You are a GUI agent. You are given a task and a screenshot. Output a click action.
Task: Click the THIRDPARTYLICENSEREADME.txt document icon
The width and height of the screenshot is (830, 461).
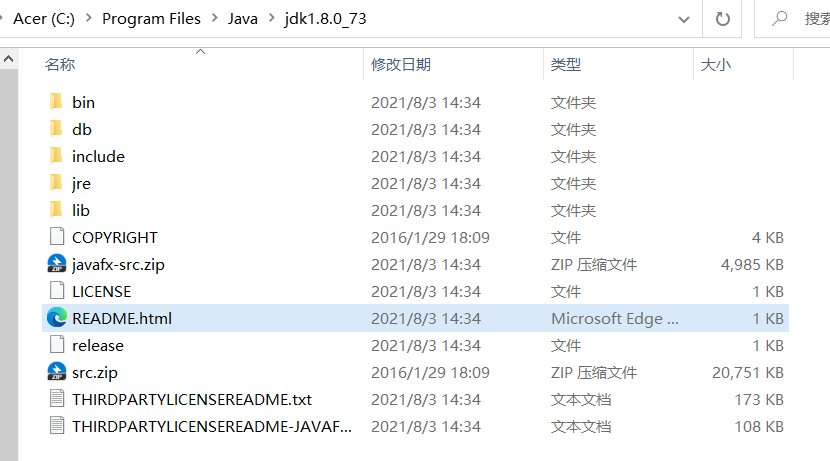click(57, 399)
